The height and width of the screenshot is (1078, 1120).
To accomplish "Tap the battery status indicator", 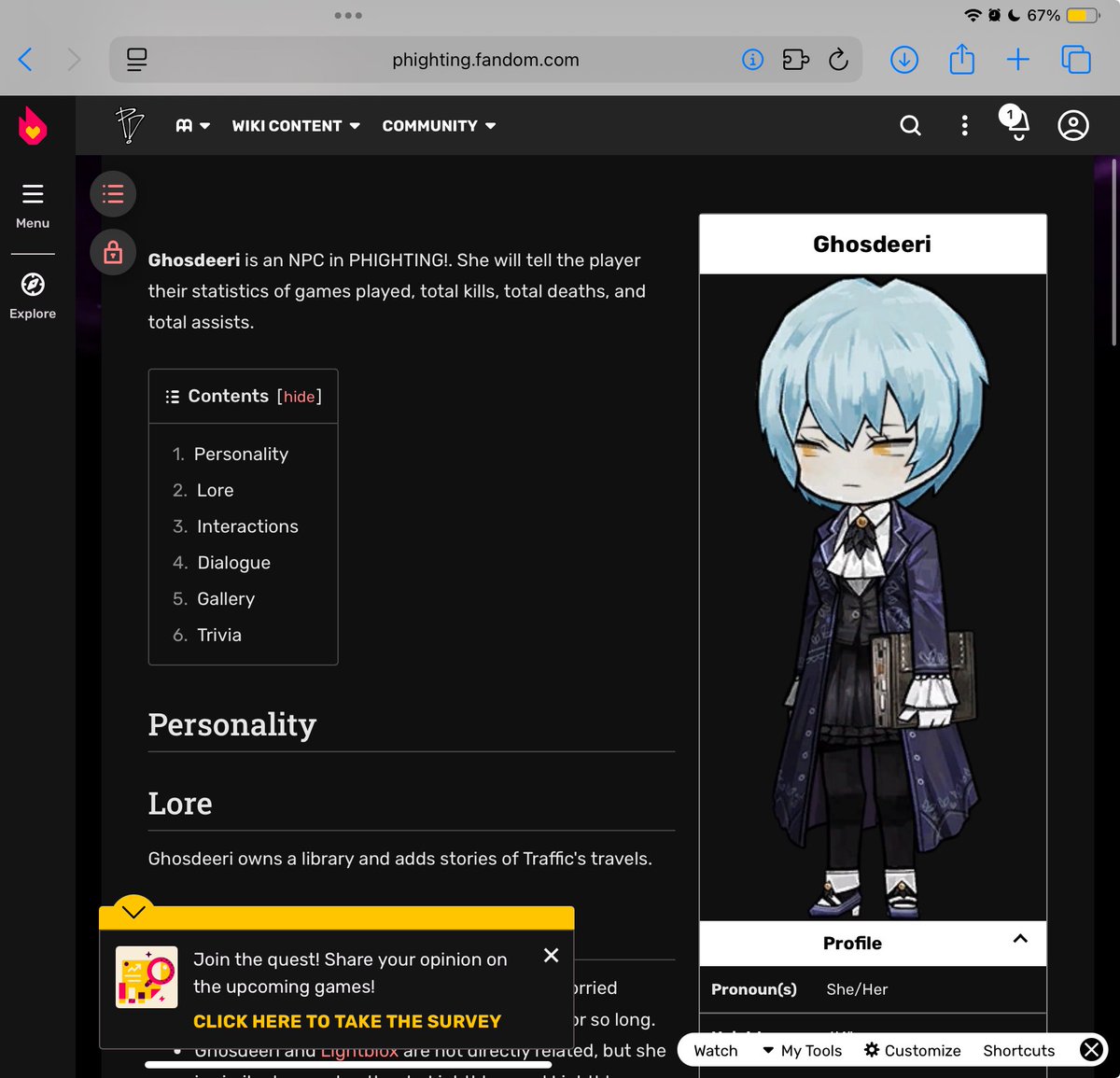I will click(x=1083, y=15).
